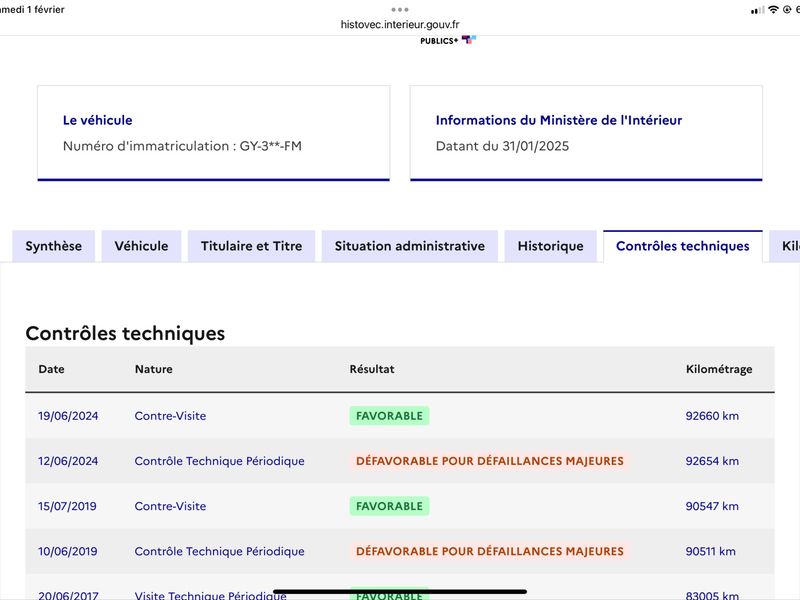The width and height of the screenshot is (800, 600).
Task: Tap the home indicator bar at bottom
Action: point(400,592)
